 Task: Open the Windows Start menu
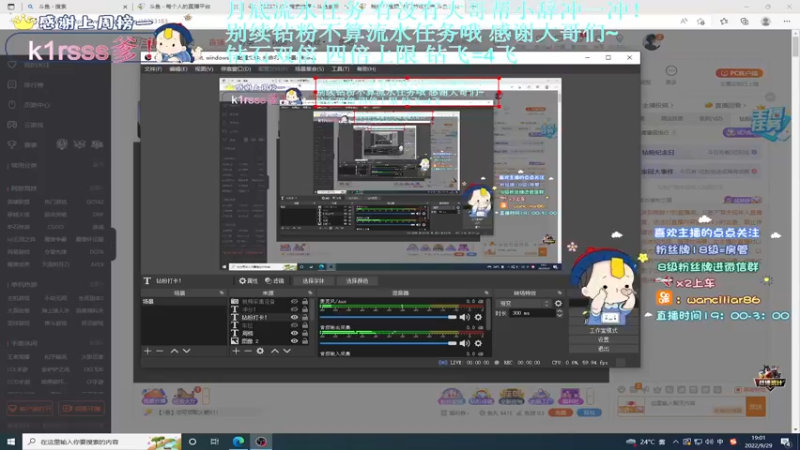coord(11,441)
